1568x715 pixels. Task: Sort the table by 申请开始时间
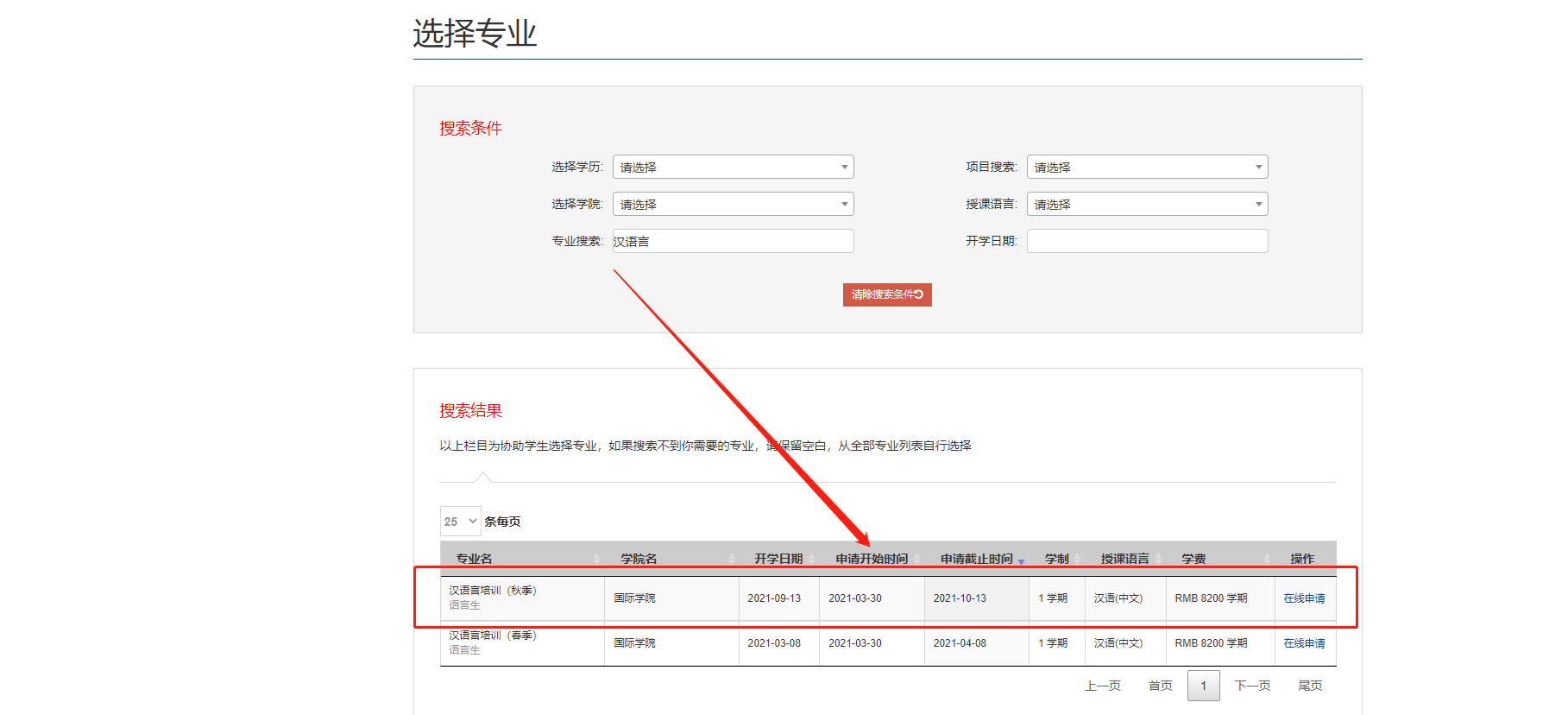[872, 559]
